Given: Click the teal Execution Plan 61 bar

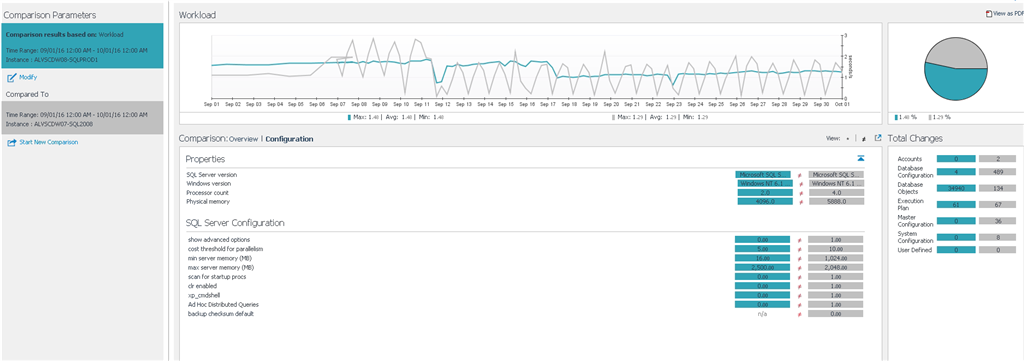Looking at the screenshot, I should point(956,204).
